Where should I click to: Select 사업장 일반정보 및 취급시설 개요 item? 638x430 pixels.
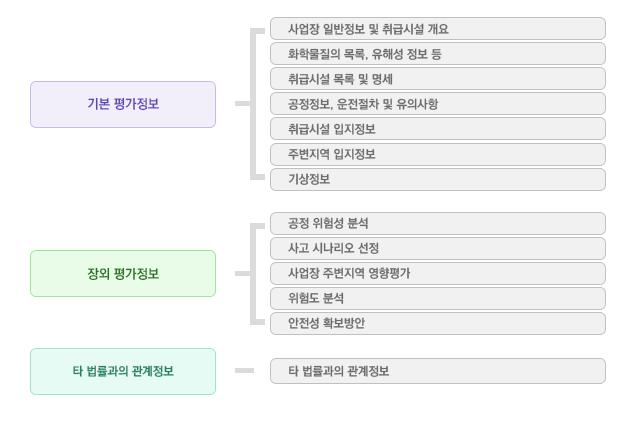pyautogui.click(x=438, y=28)
